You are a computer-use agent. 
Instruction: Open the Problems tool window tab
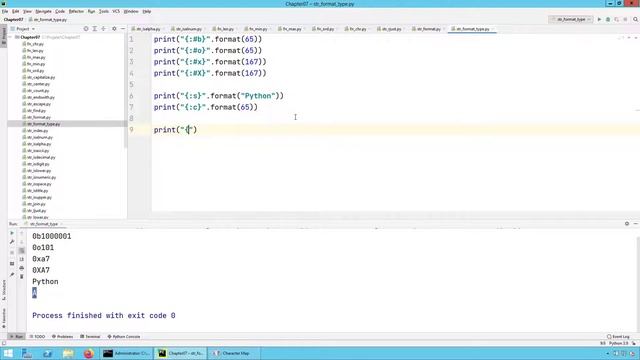(62, 337)
